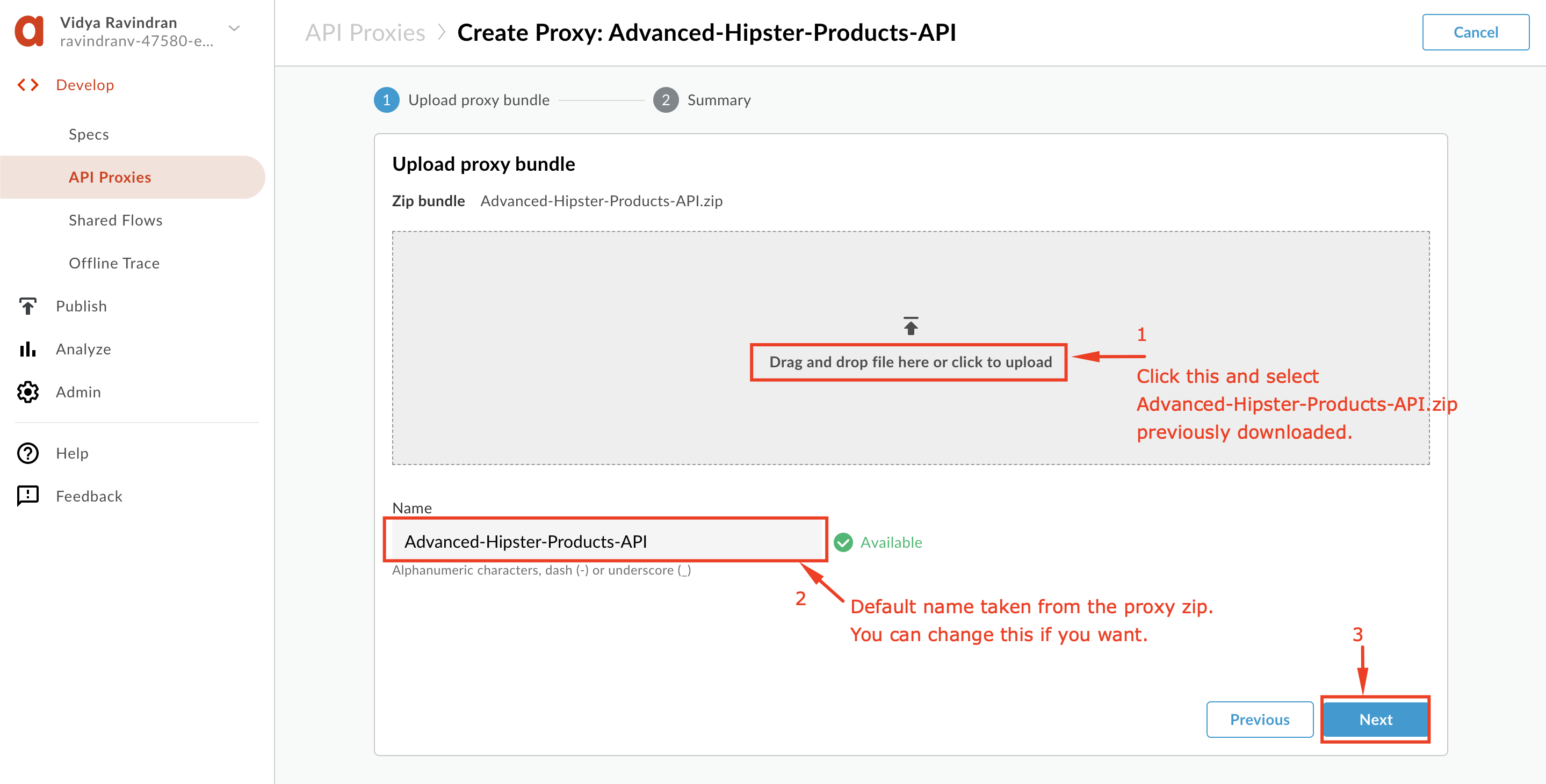1546x784 pixels.
Task: Click the Apigee logo icon
Action: pos(29,32)
